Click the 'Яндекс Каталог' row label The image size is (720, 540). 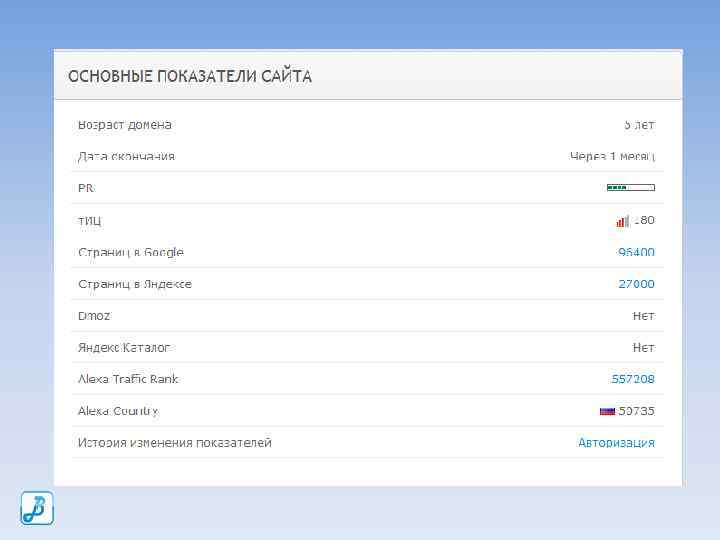(124, 348)
